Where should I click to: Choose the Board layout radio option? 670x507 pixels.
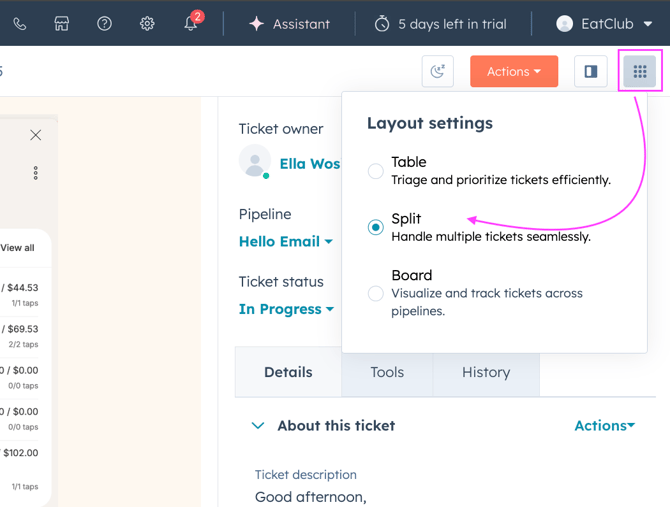(376, 293)
